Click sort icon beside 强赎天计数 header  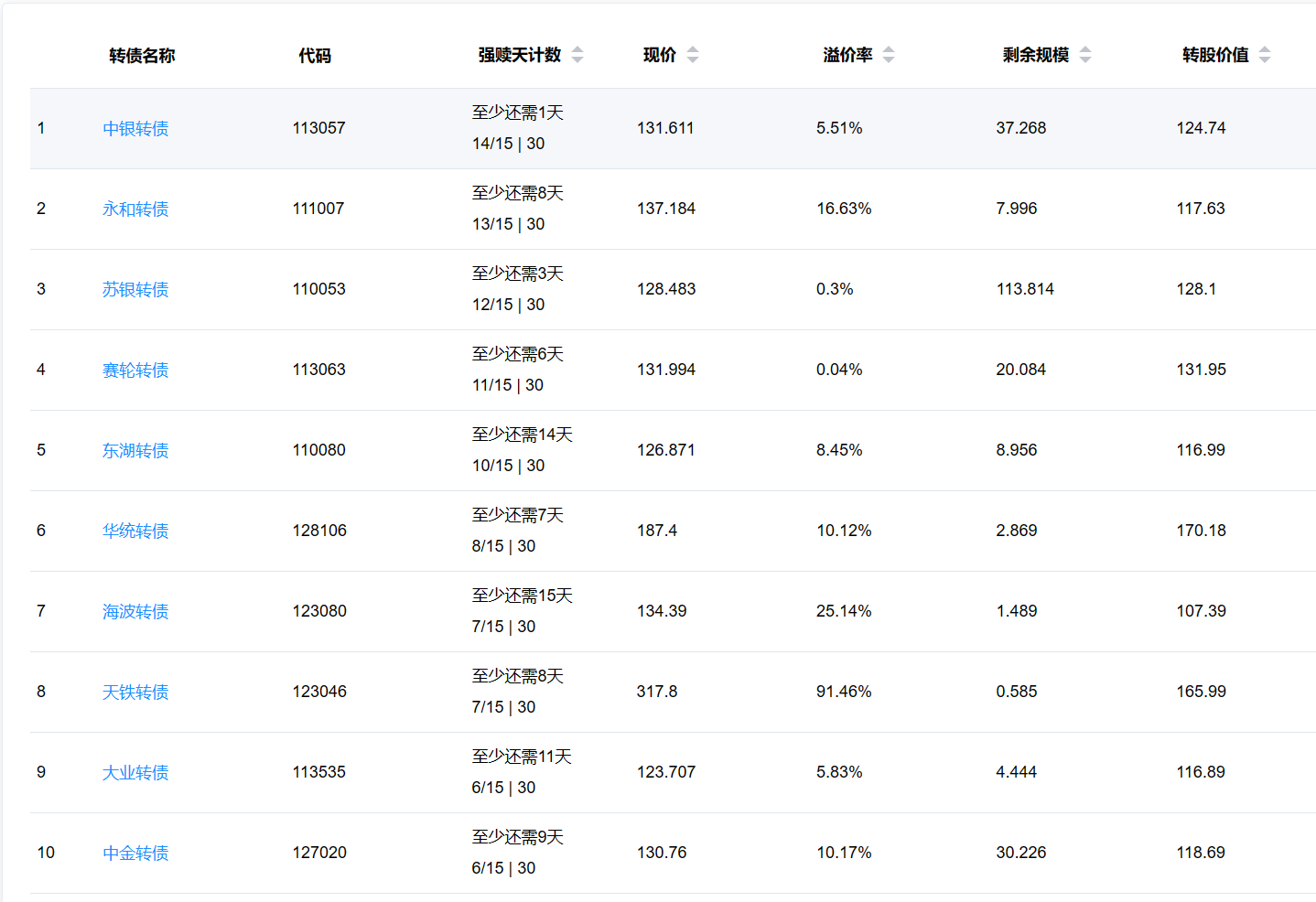(x=577, y=55)
